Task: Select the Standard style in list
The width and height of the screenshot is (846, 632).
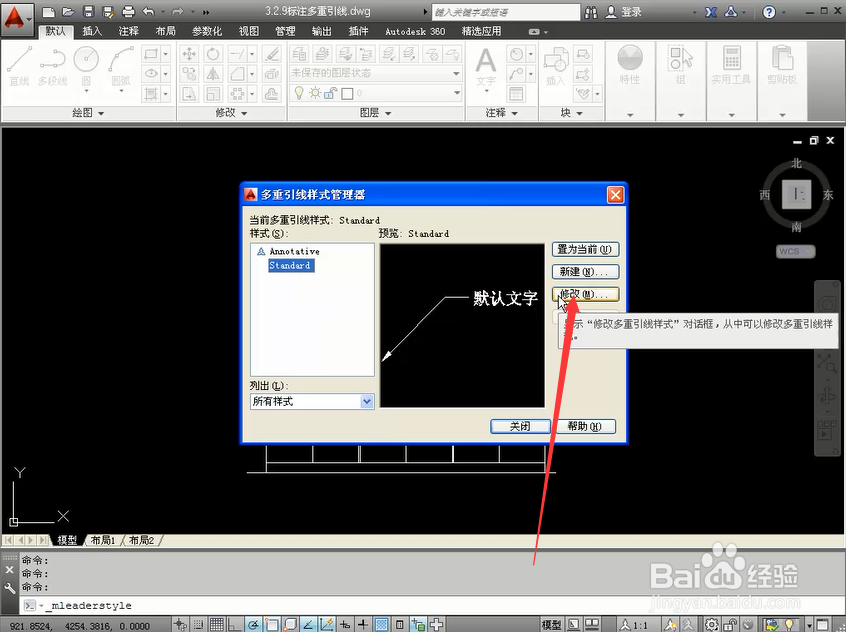Action: (291, 266)
